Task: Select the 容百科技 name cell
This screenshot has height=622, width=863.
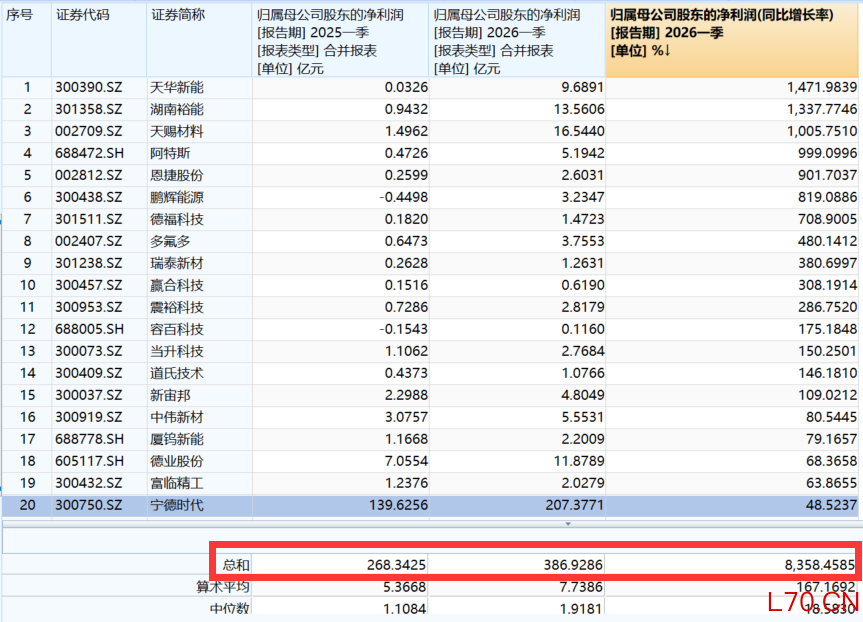Action: (177, 330)
